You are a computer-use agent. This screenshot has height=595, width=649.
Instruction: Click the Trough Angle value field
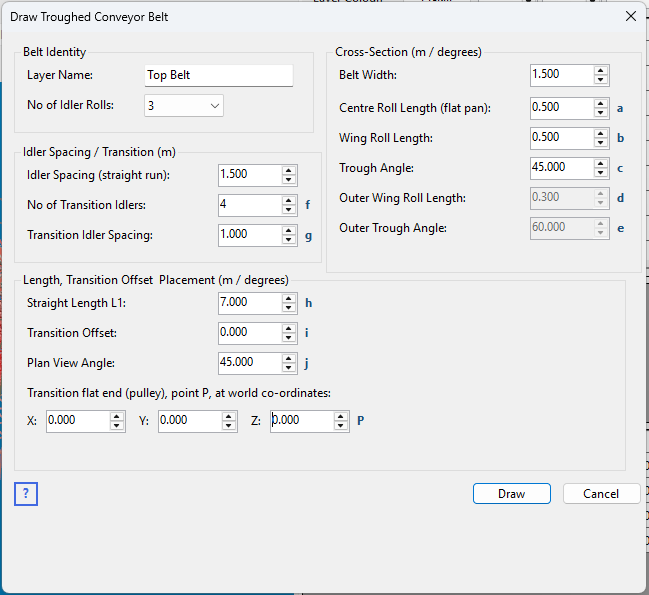[x=562, y=168]
